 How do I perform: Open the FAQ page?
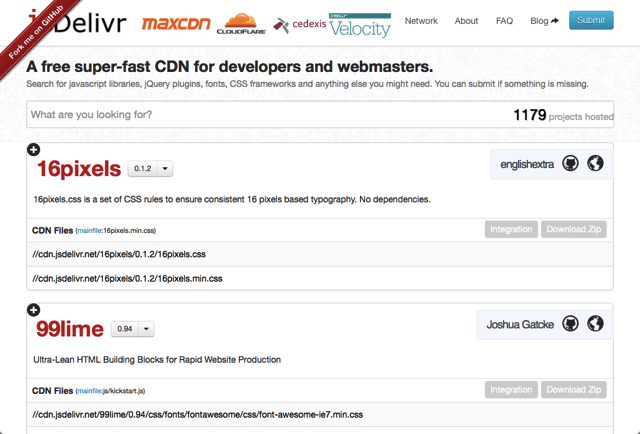(x=504, y=21)
